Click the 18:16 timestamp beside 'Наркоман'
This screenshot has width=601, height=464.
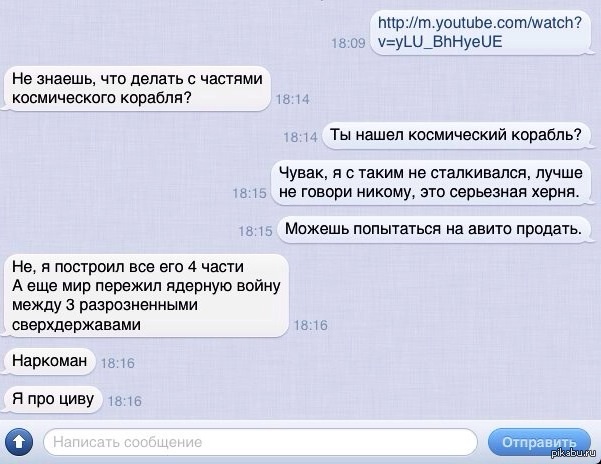coord(118,363)
